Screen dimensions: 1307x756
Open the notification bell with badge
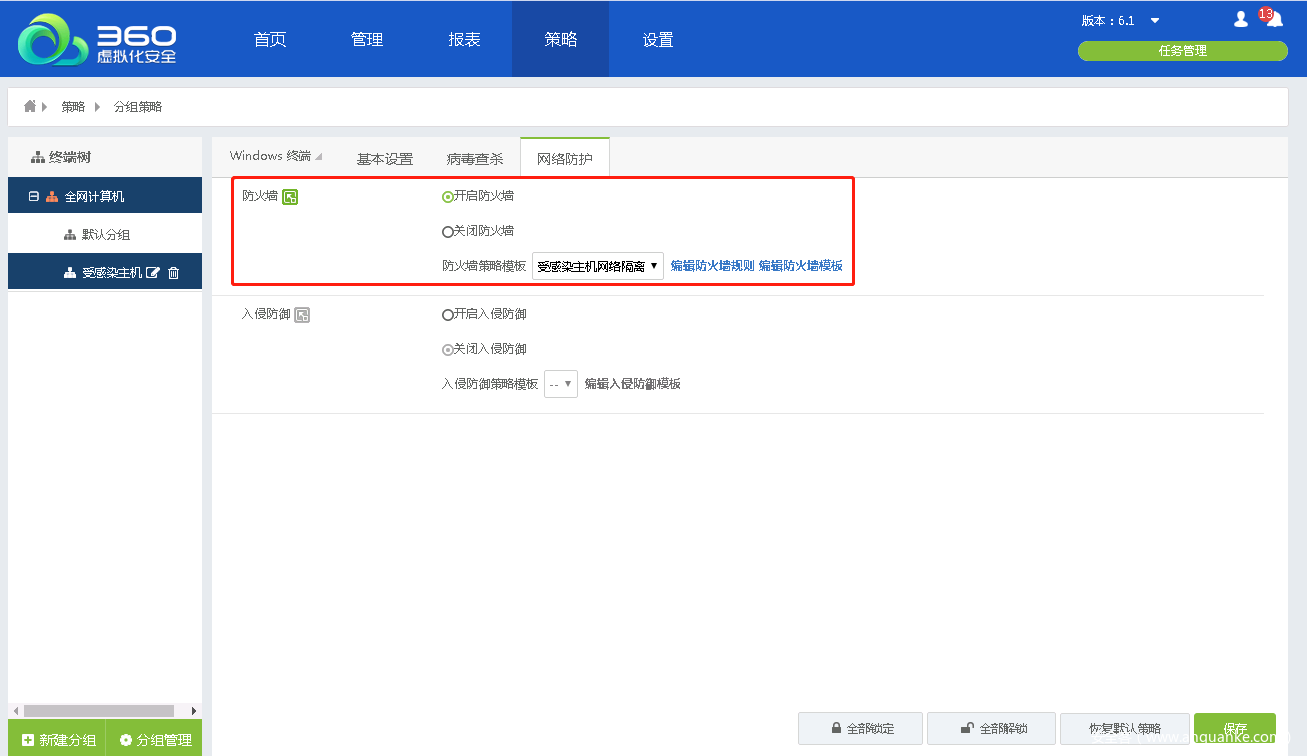tap(1273, 19)
